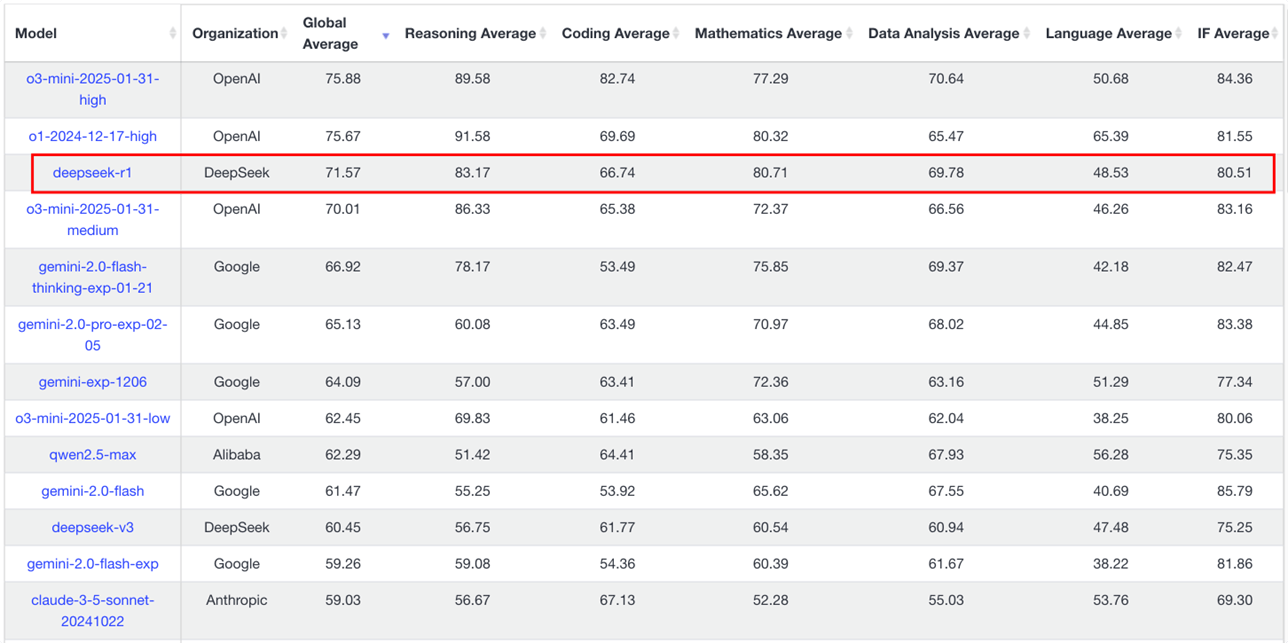
Task: Click coding average value 61.77
Action: [x=617, y=527]
